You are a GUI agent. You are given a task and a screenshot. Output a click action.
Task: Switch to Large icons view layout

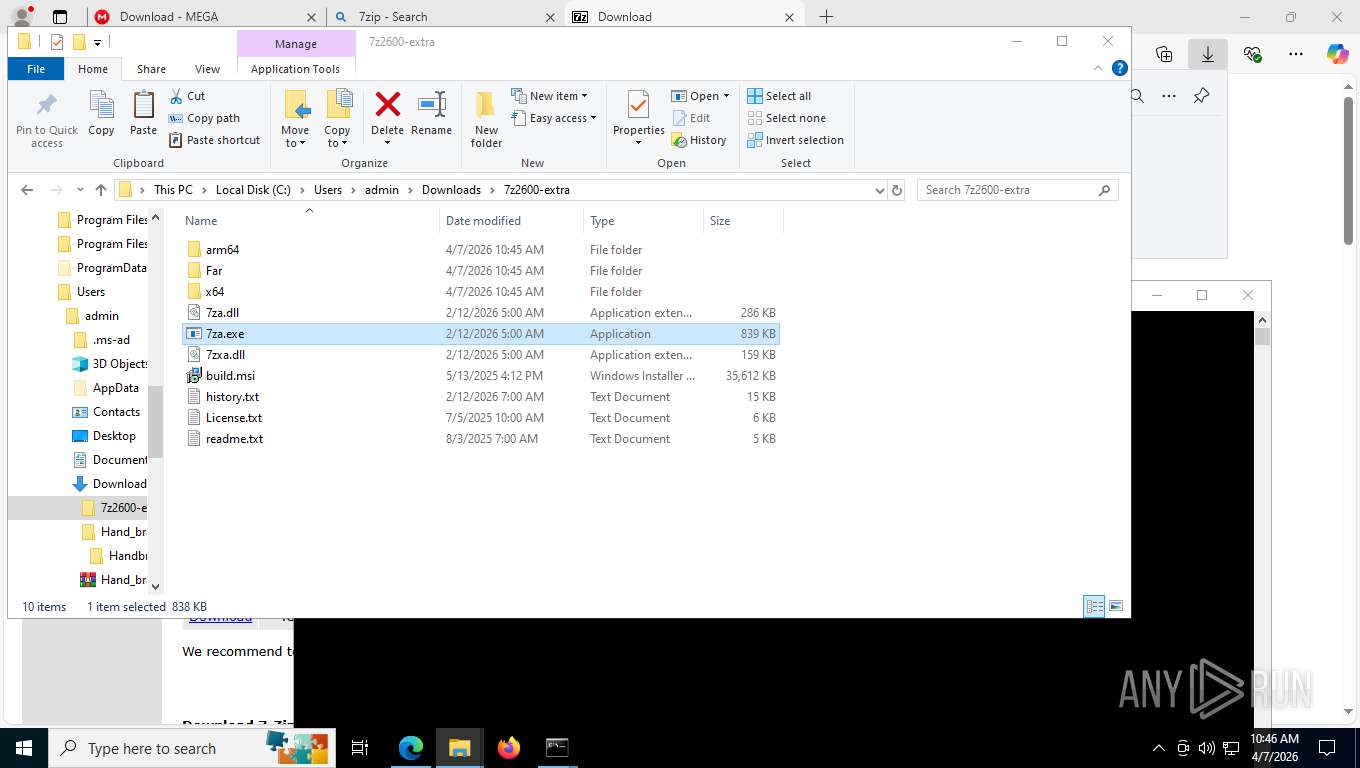click(x=1116, y=606)
